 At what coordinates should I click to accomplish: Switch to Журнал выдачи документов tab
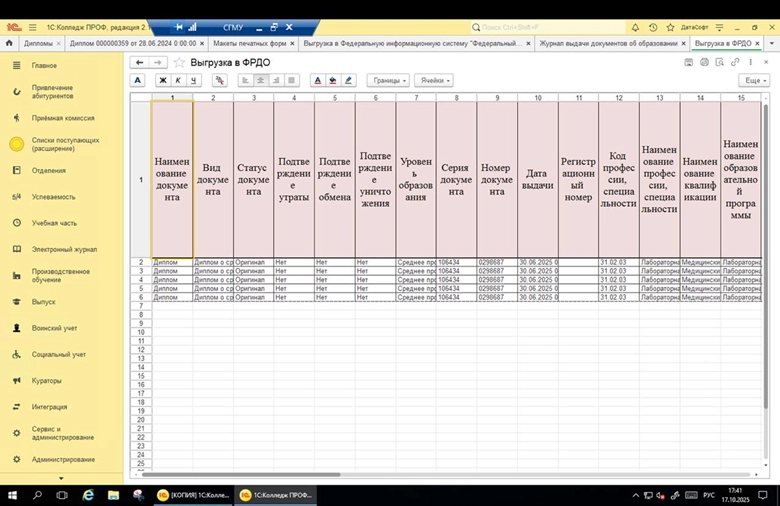coord(608,44)
